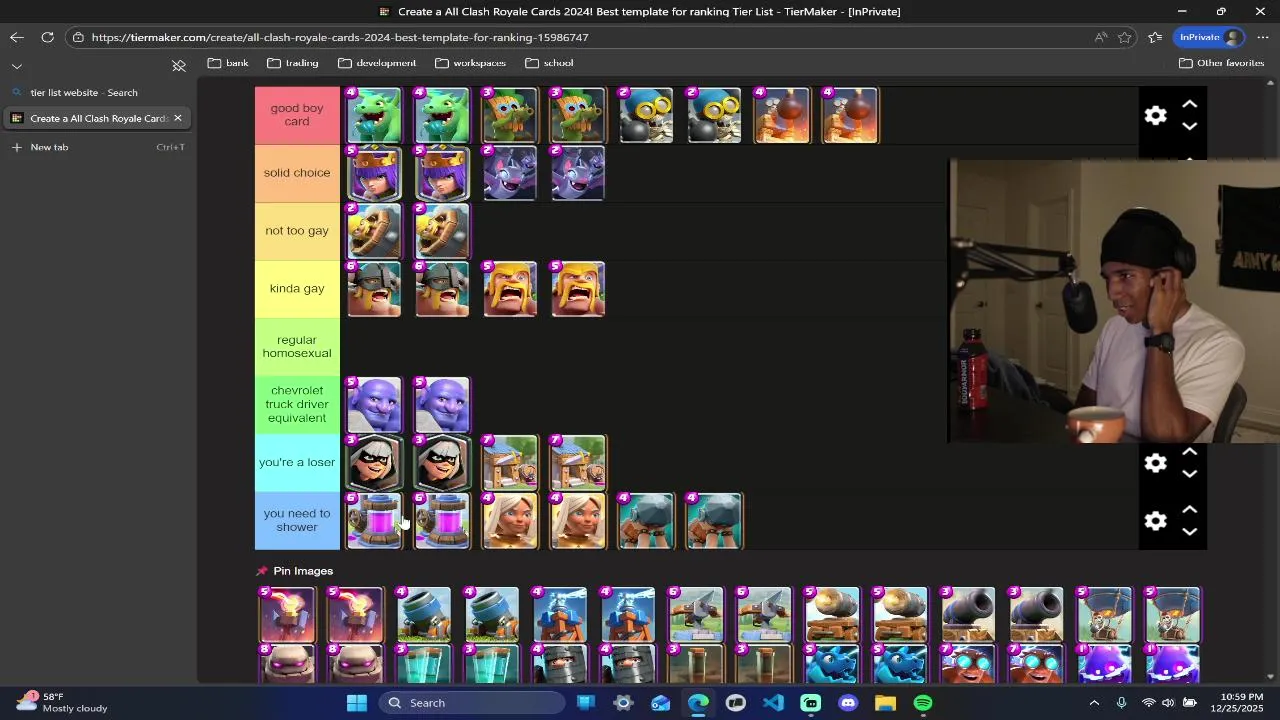Open File Explorer from the taskbar
The height and width of the screenshot is (720, 1280).
tap(885, 703)
